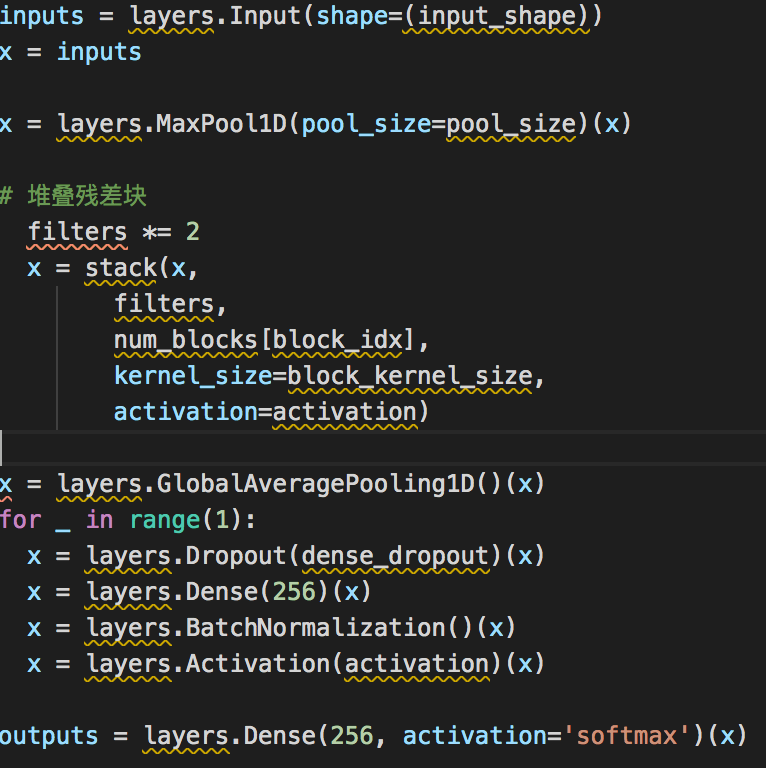This screenshot has width=766, height=768.
Task: Click the Chinese comment line
Action: coord(73,196)
